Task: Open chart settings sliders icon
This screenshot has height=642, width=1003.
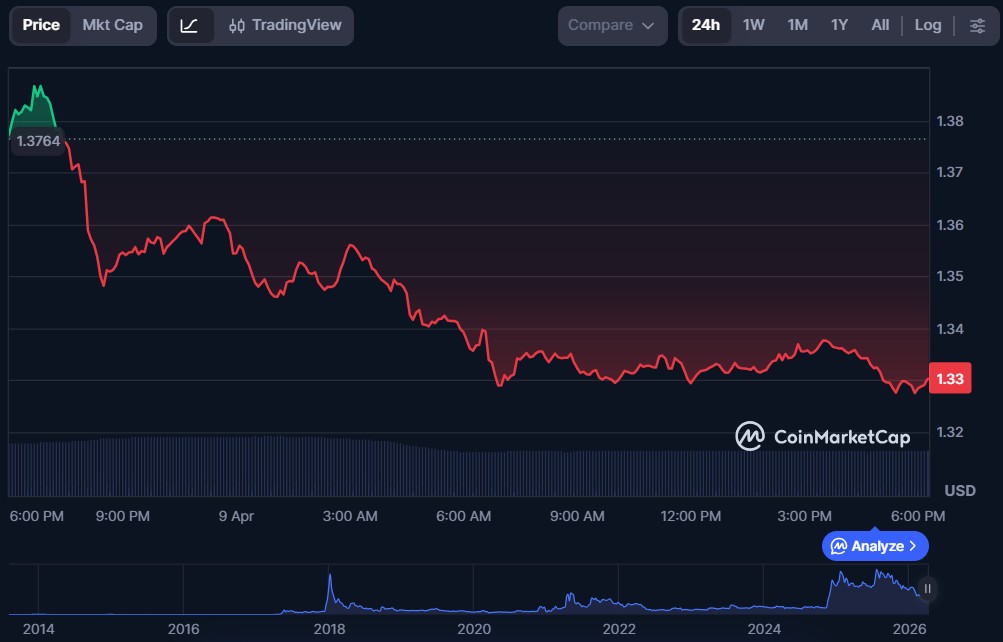Action: [977, 25]
